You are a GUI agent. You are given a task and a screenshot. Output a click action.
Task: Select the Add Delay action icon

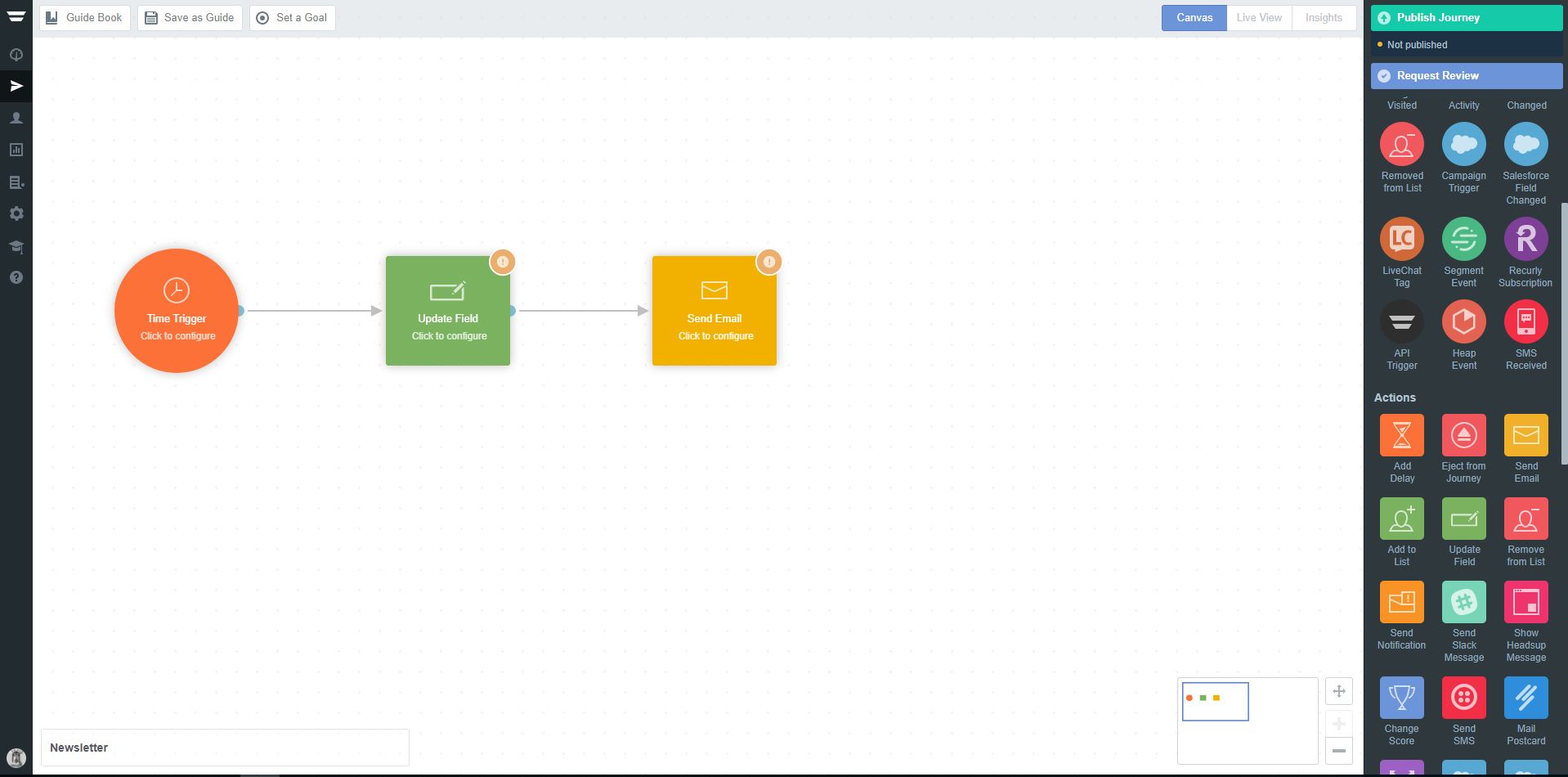(1401, 435)
